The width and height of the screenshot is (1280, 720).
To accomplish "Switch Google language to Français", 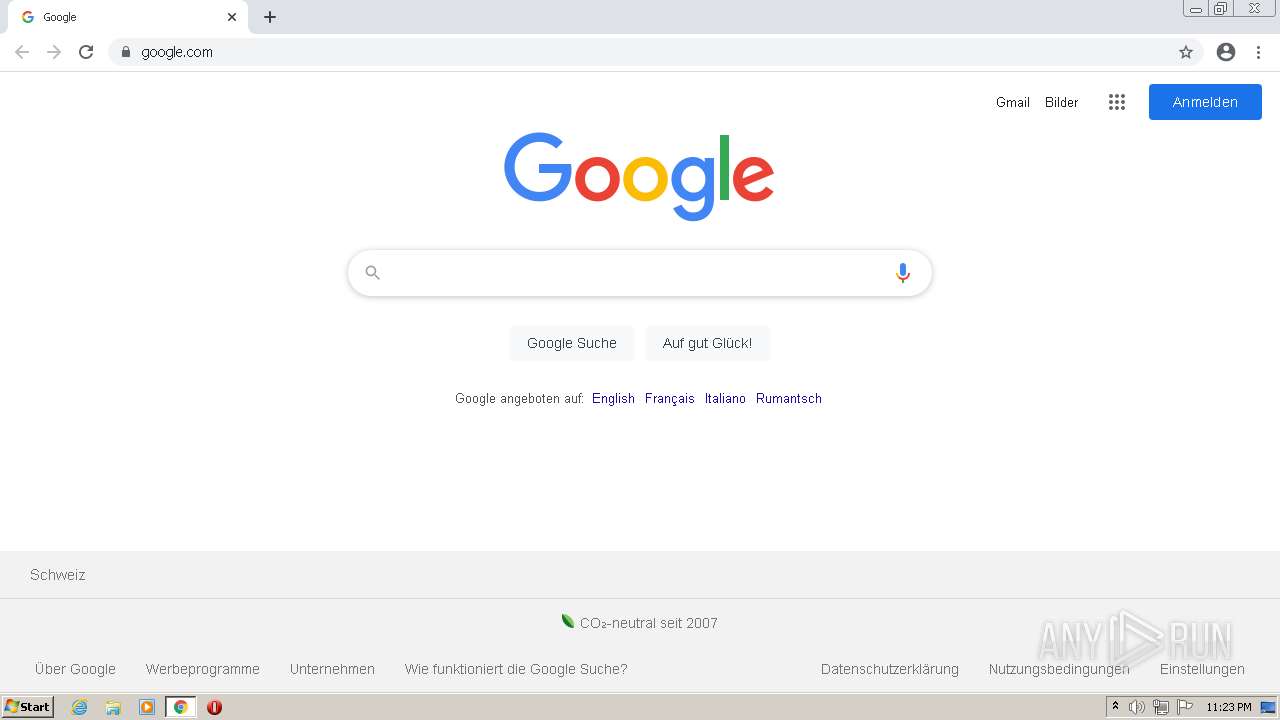I will [x=670, y=398].
